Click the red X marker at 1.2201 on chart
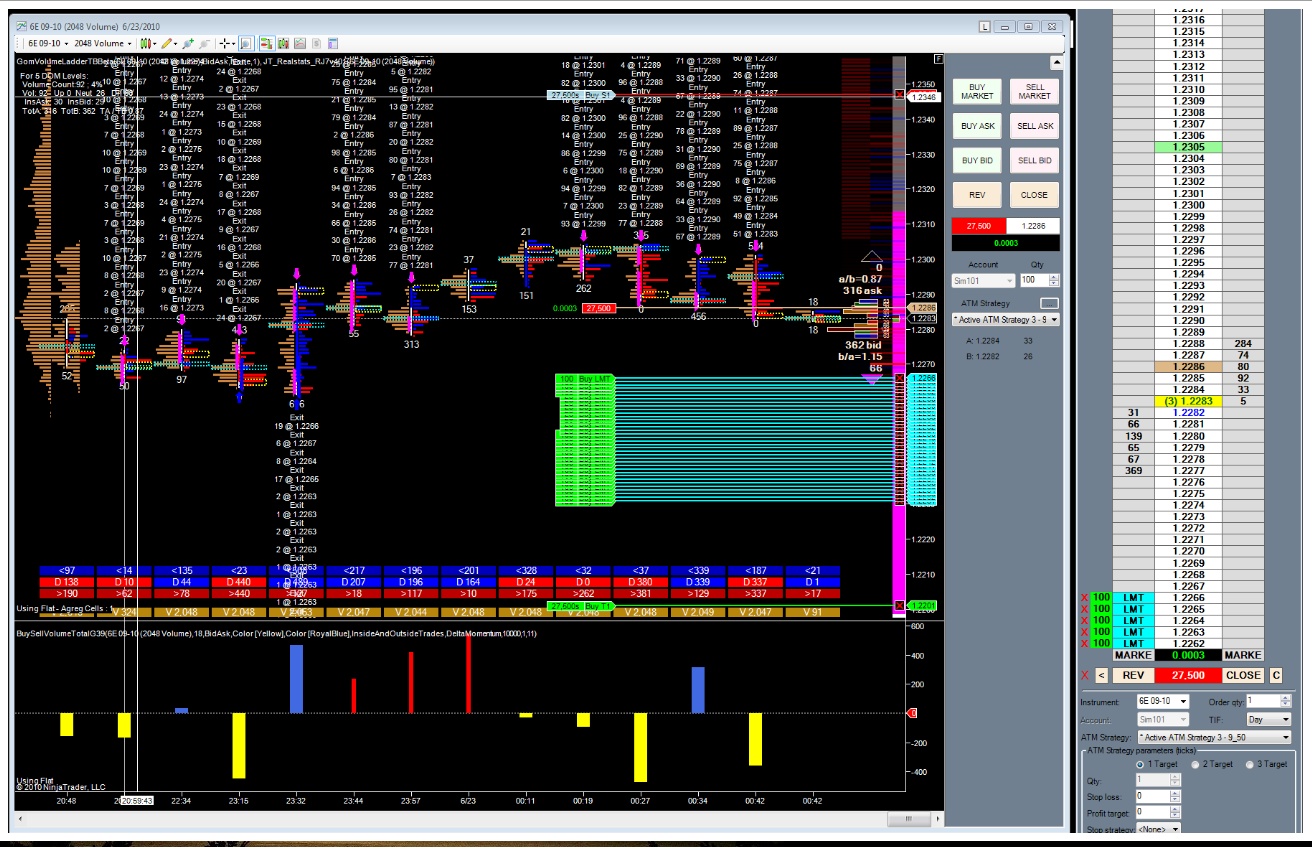The height and width of the screenshot is (847, 1312). coord(899,606)
